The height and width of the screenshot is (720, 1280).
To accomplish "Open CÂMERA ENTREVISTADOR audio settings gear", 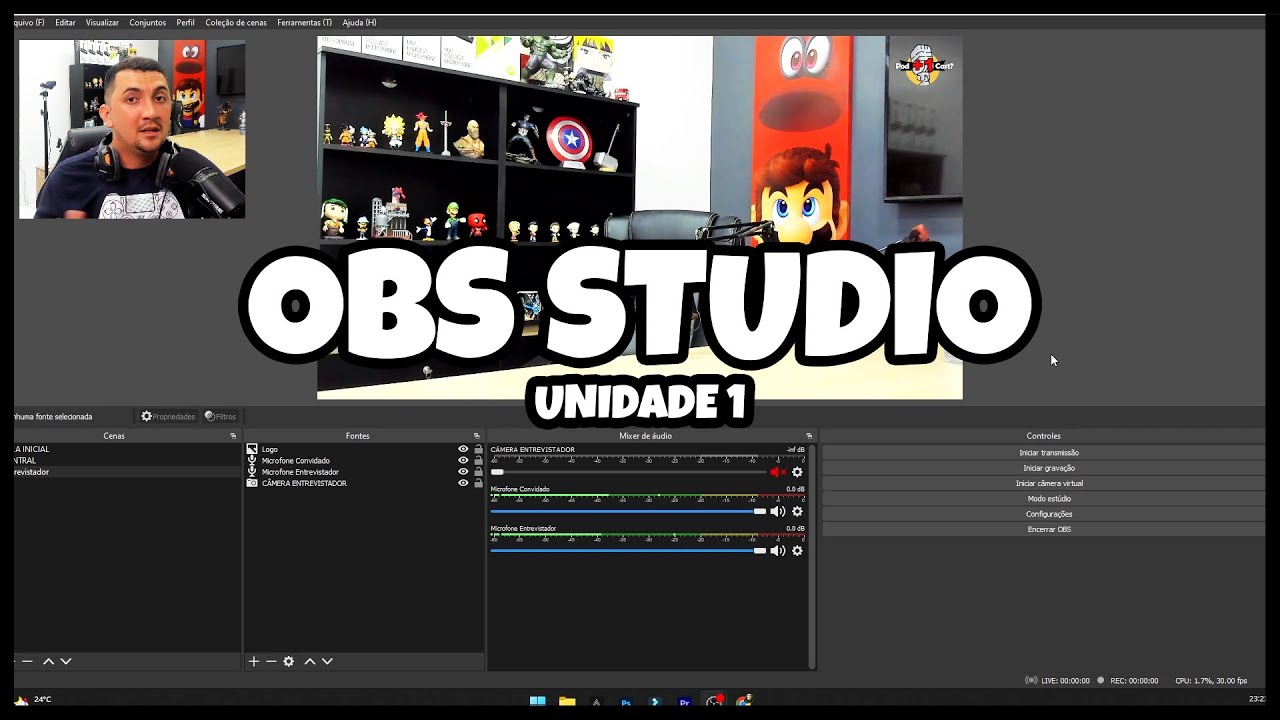I will point(797,472).
